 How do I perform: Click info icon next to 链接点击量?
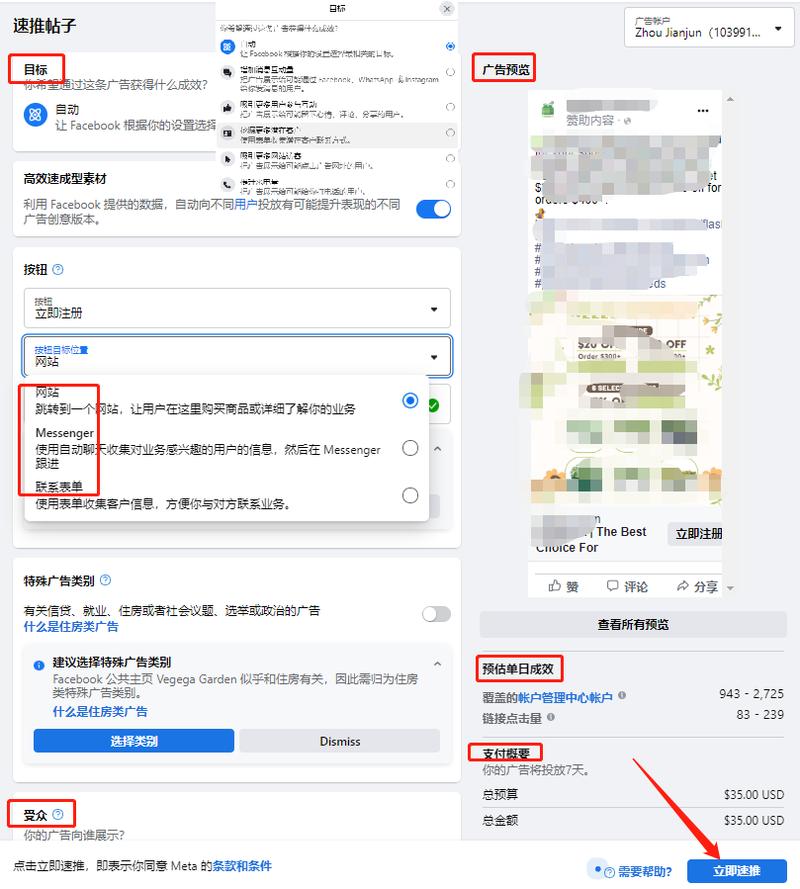coord(551,717)
